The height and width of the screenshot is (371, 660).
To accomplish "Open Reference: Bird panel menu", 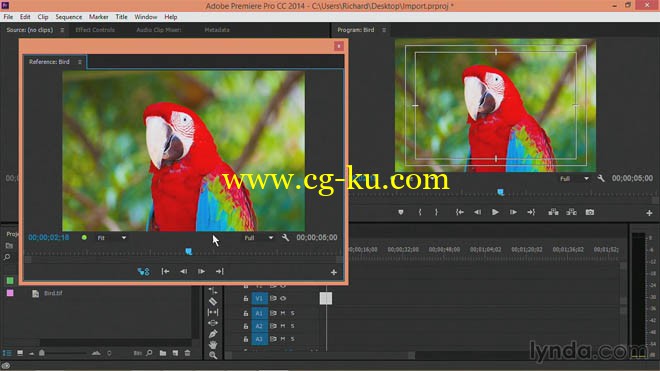I will (80, 62).
